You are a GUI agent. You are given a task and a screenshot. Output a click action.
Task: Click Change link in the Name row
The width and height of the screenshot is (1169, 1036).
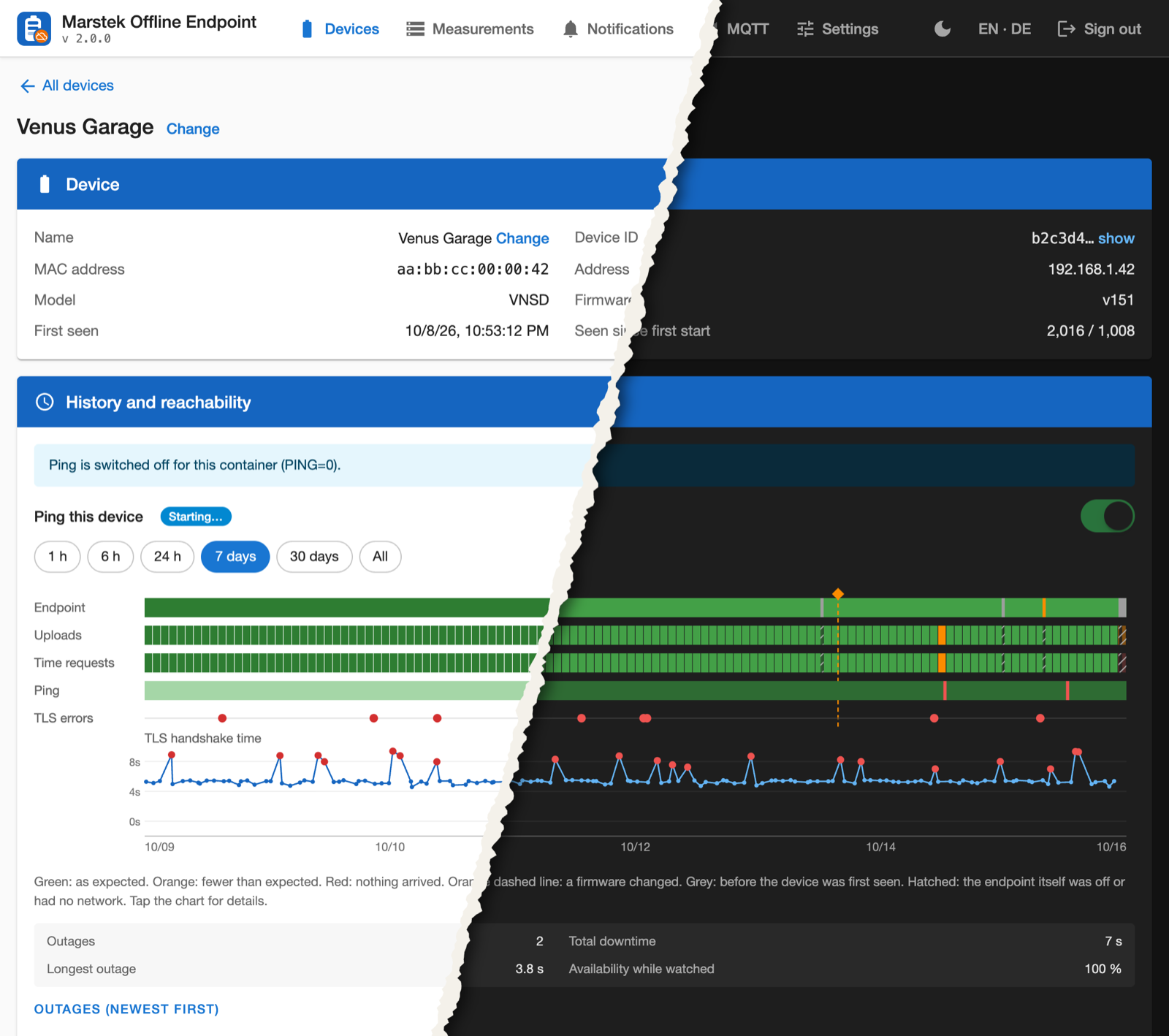pos(522,238)
